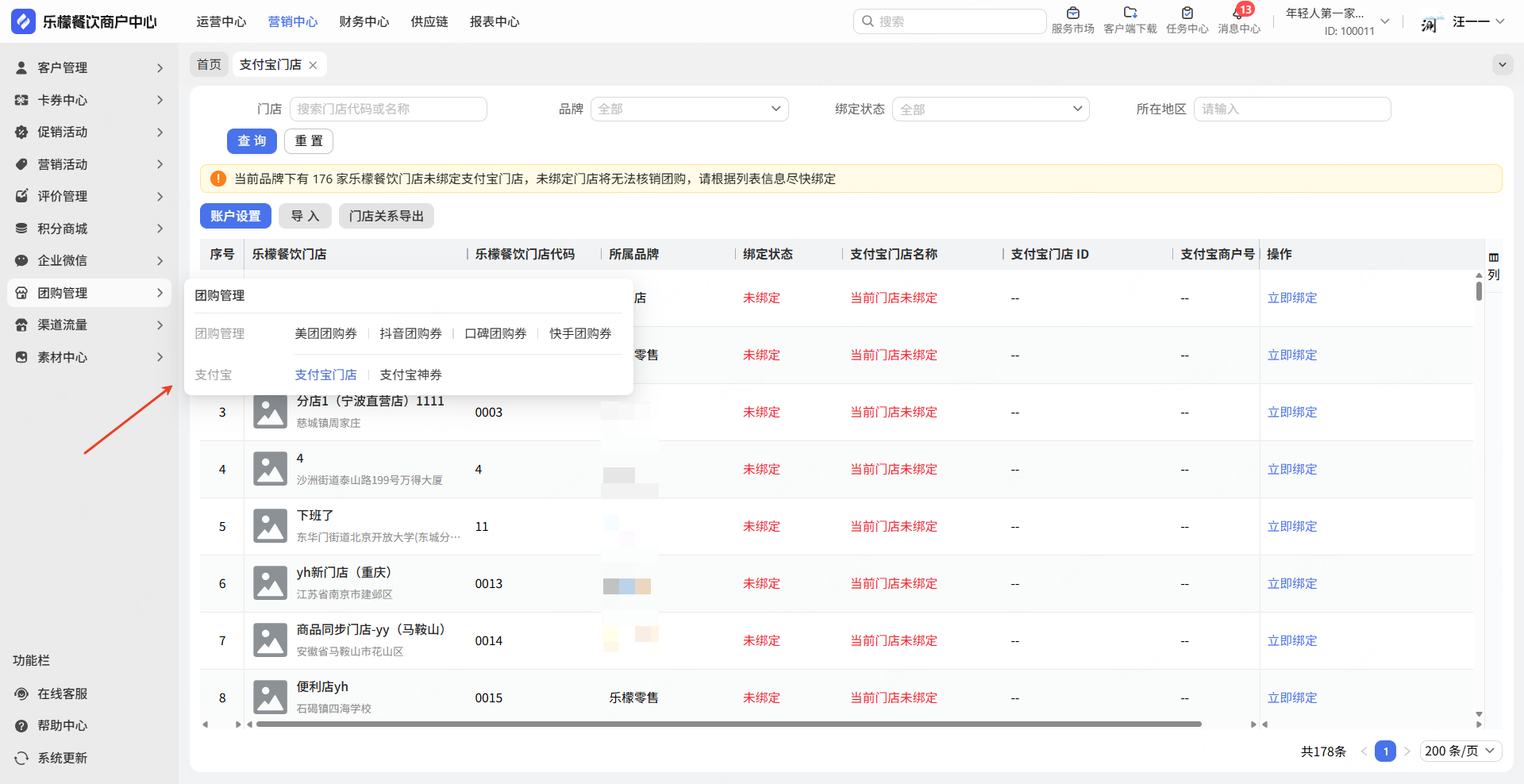
Task: Click the 卡券中心 sidebar icon
Action: point(21,100)
